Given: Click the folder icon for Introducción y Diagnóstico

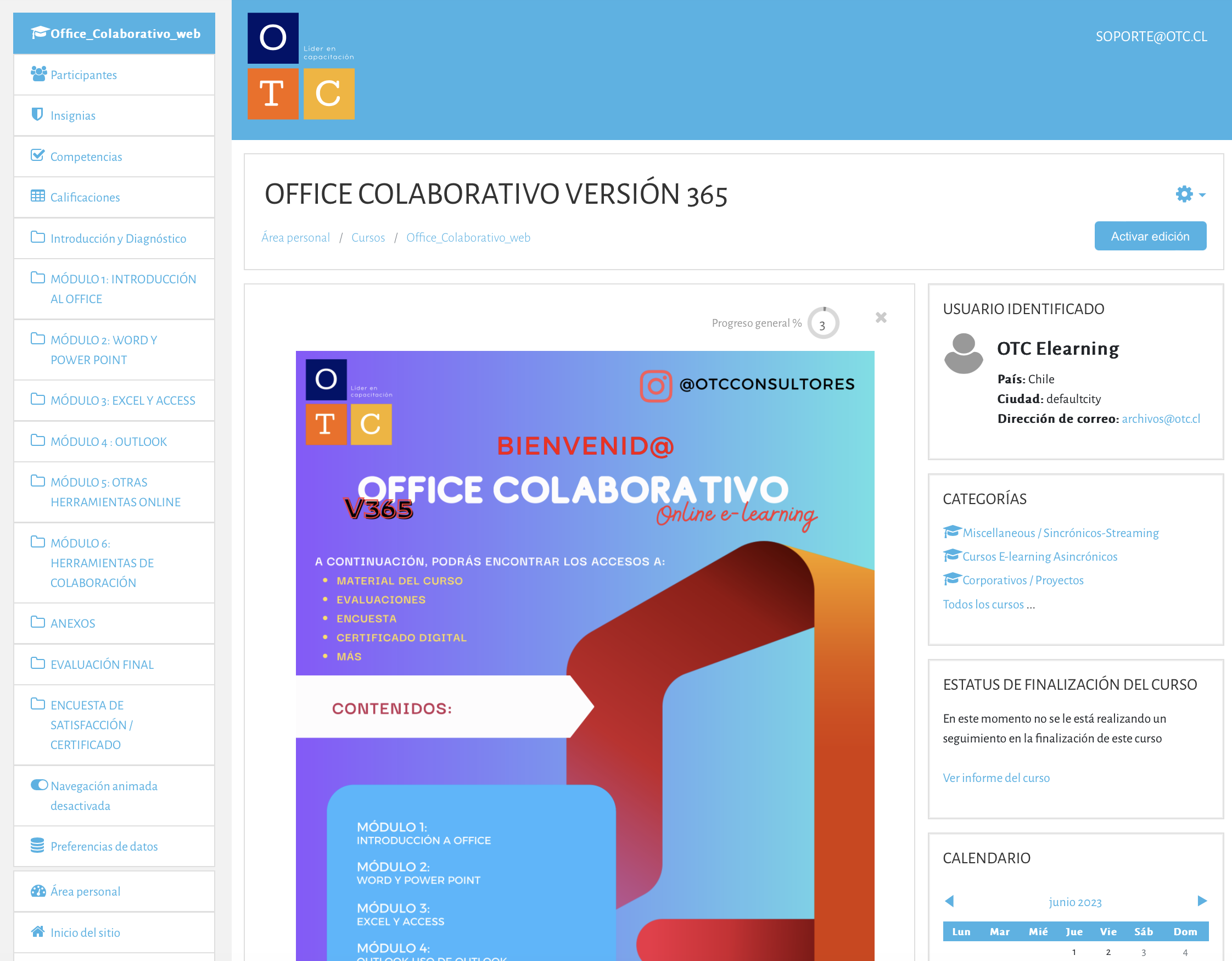Looking at the screenshot, I should pos(38,237).
